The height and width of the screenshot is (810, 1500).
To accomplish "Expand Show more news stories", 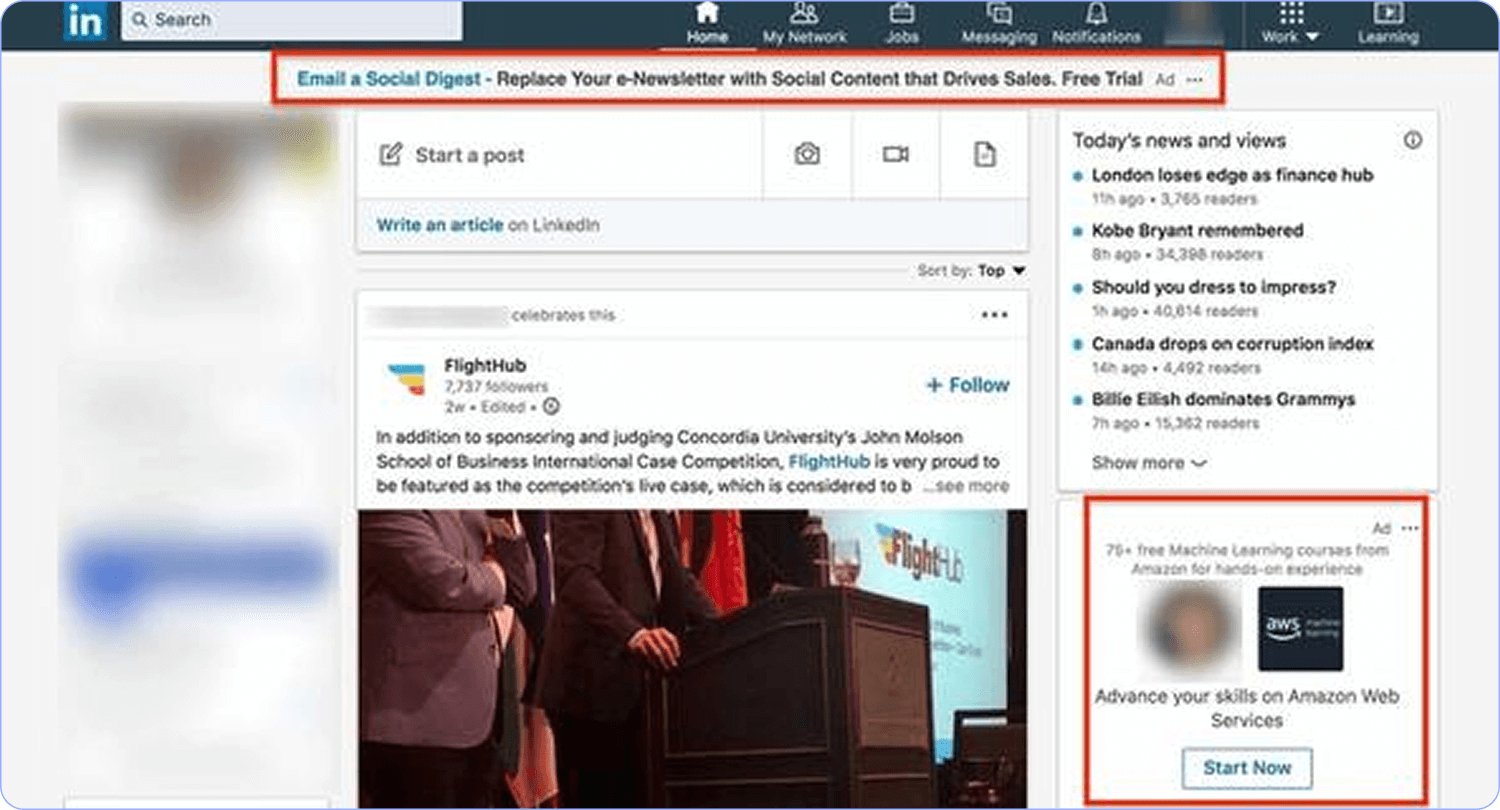I will tap(1148, 463).
